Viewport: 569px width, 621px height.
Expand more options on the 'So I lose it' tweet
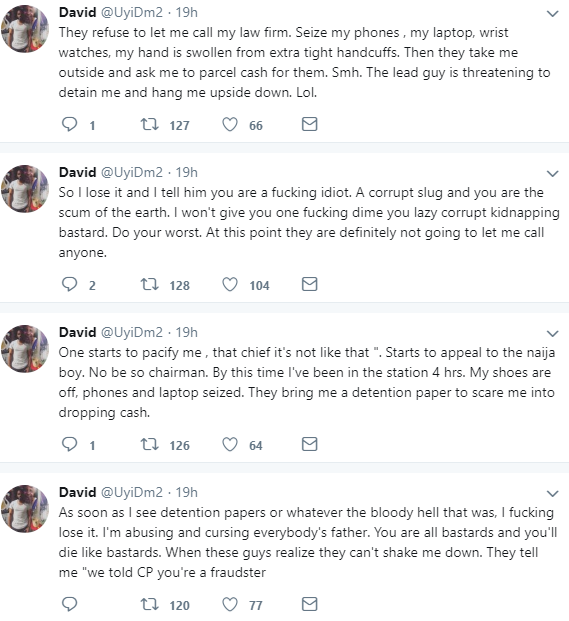[552, 174]
